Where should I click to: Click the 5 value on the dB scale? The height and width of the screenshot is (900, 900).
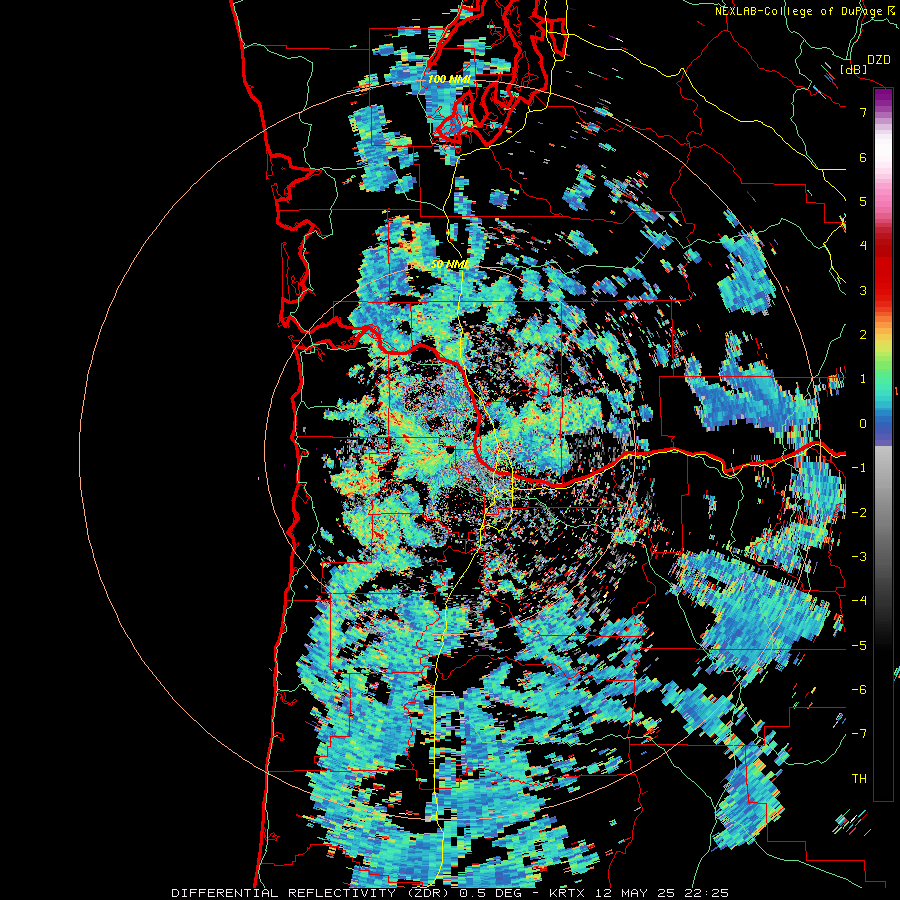pyautogui.click(x=863, y=201)
